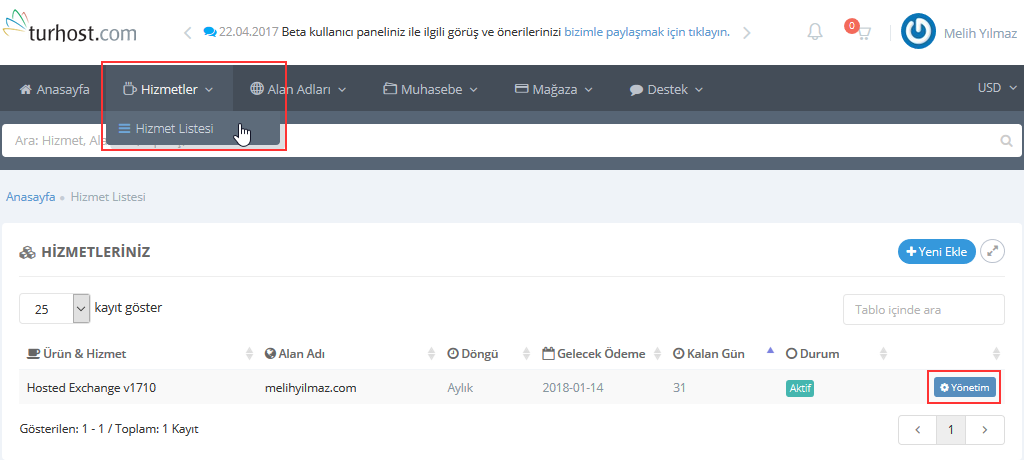Screen dimensions: 1024x460
Task: Open the records-per-page dropdown showing 25
Action: click(55, 309)
